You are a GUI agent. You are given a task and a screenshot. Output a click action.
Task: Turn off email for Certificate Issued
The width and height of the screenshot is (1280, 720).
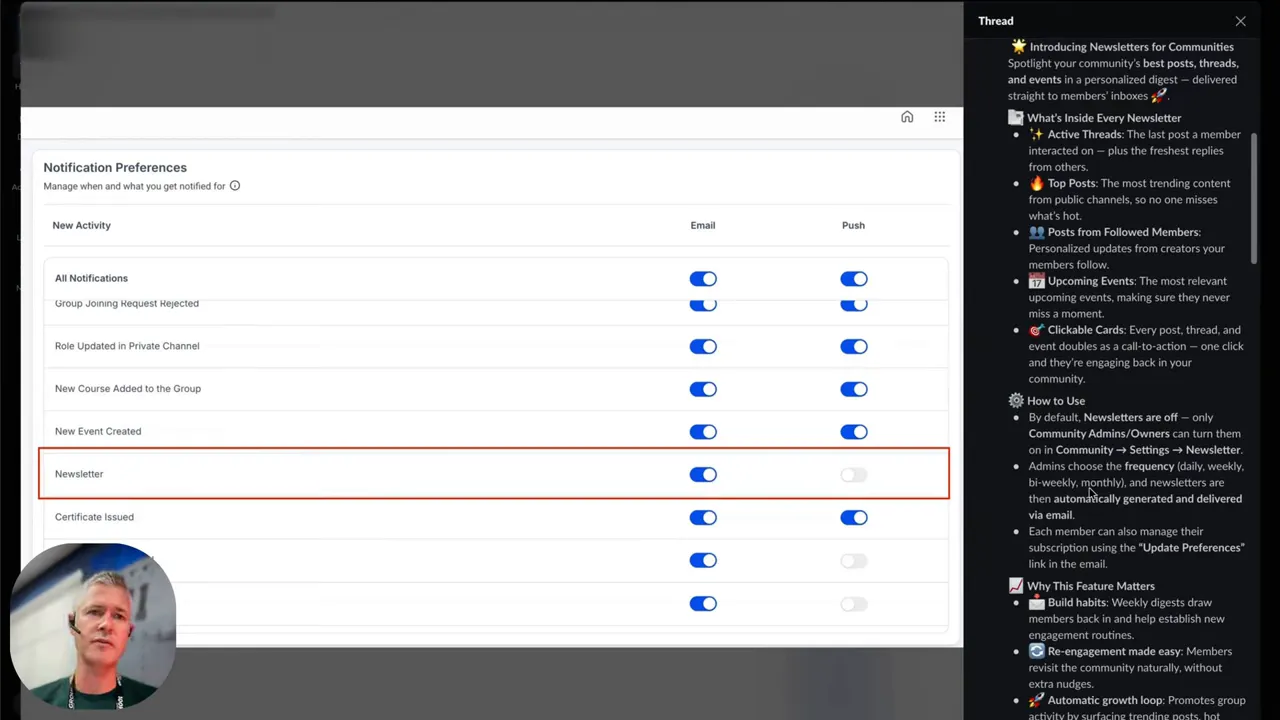click(703, 517)
